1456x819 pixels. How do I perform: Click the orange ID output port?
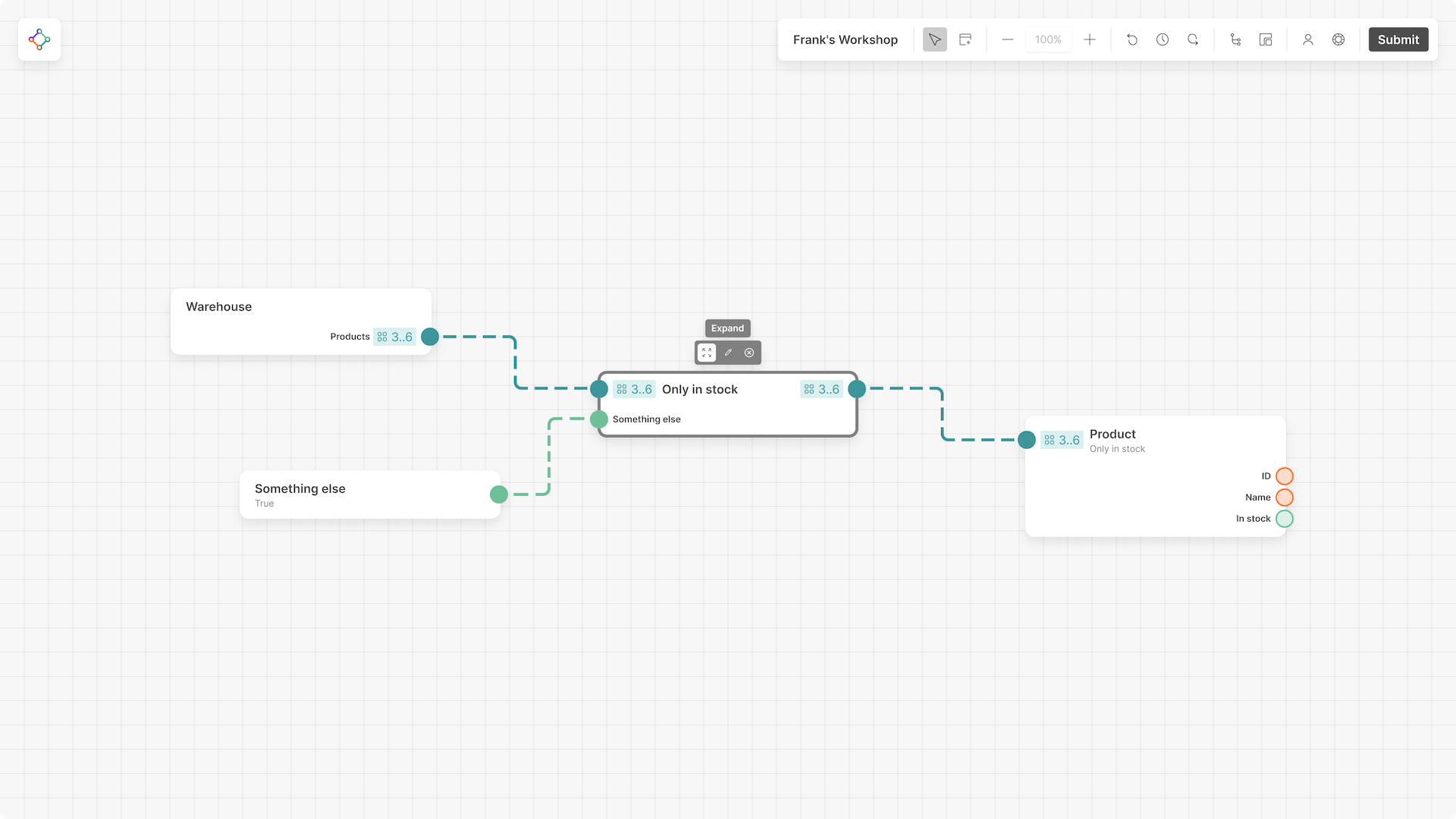point(1284,476)
